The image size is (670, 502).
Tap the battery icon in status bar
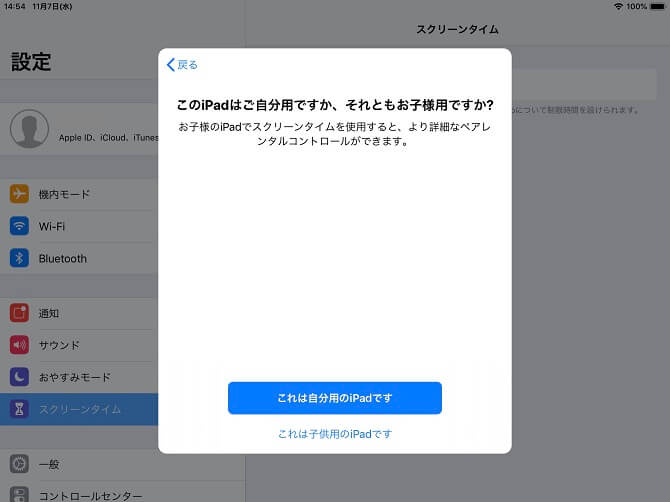658,6
